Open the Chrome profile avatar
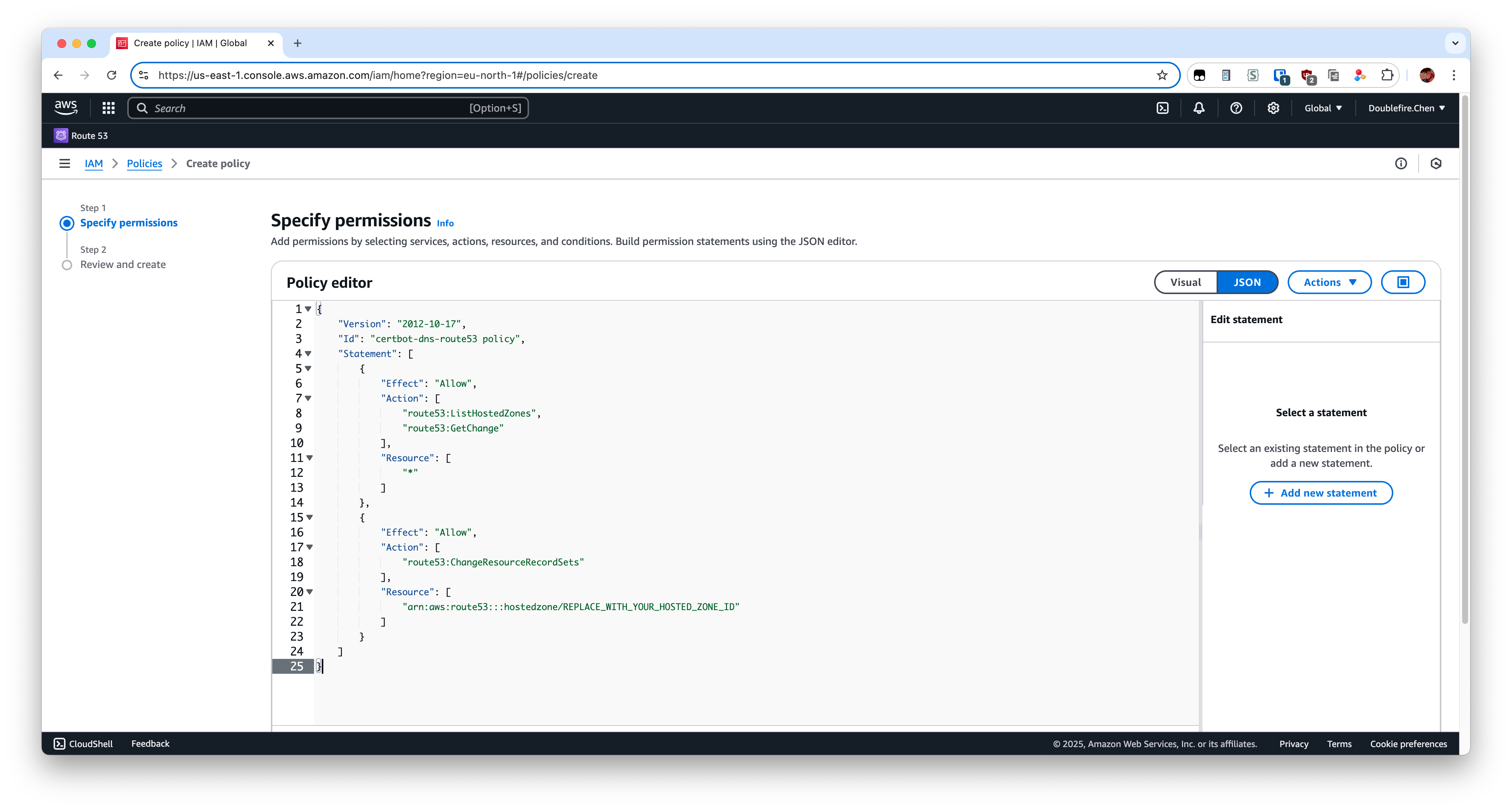The width and height of the screenshot is (1512, 810). [1427, 75]
